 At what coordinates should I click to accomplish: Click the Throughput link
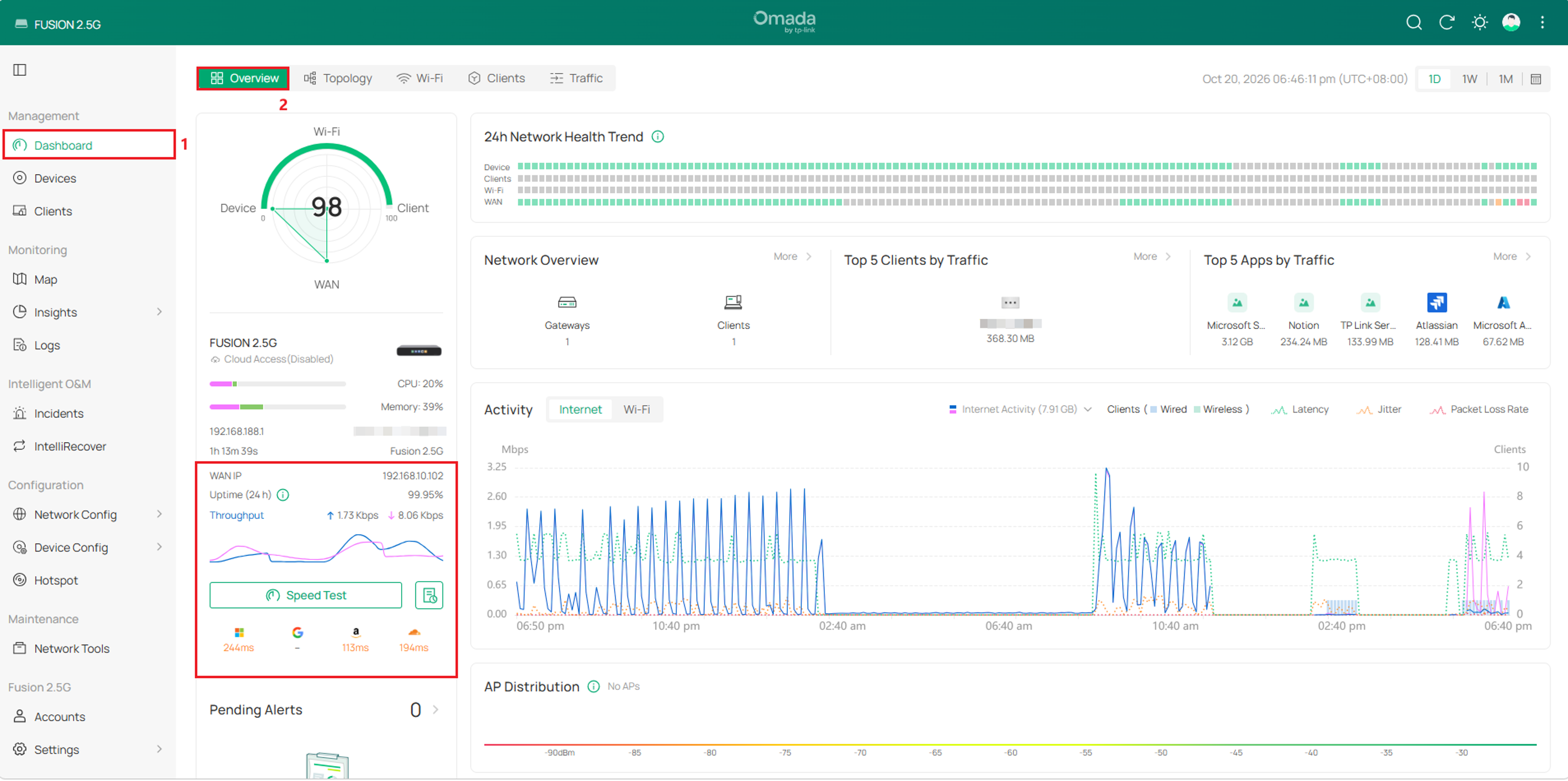coord(236,515)
